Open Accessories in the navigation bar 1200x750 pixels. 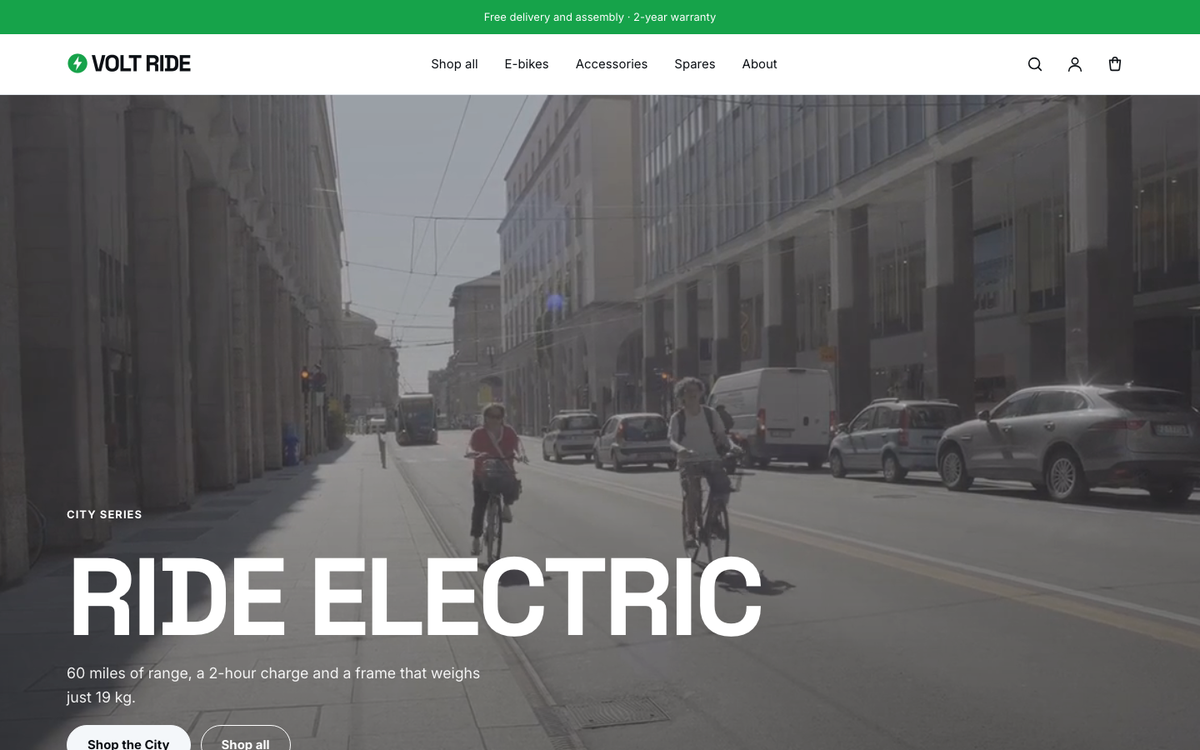pyautogui.click(x=611, y=64)
